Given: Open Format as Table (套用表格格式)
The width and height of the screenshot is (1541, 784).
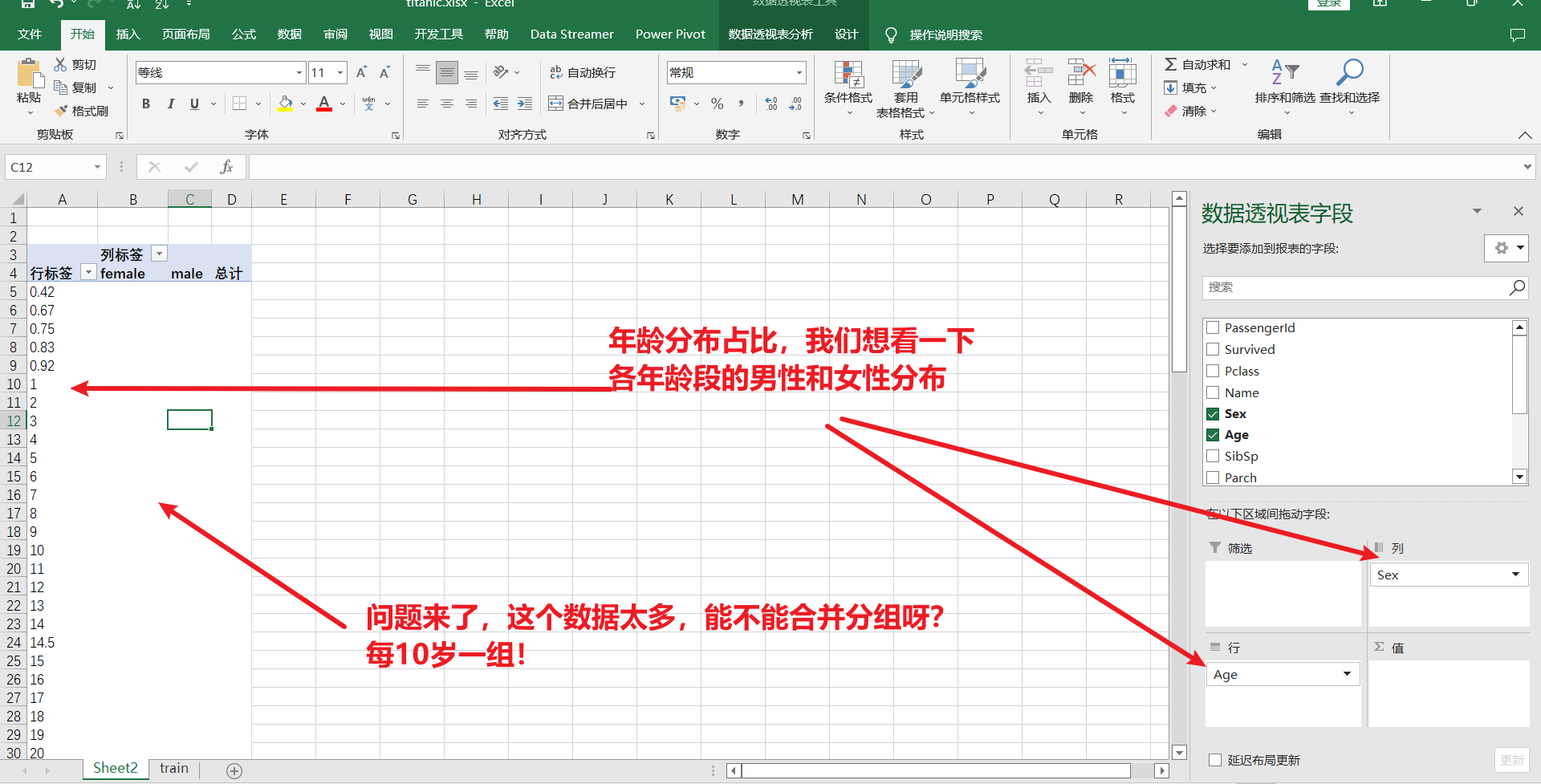Looking at the screenshot, I should 905,88.
